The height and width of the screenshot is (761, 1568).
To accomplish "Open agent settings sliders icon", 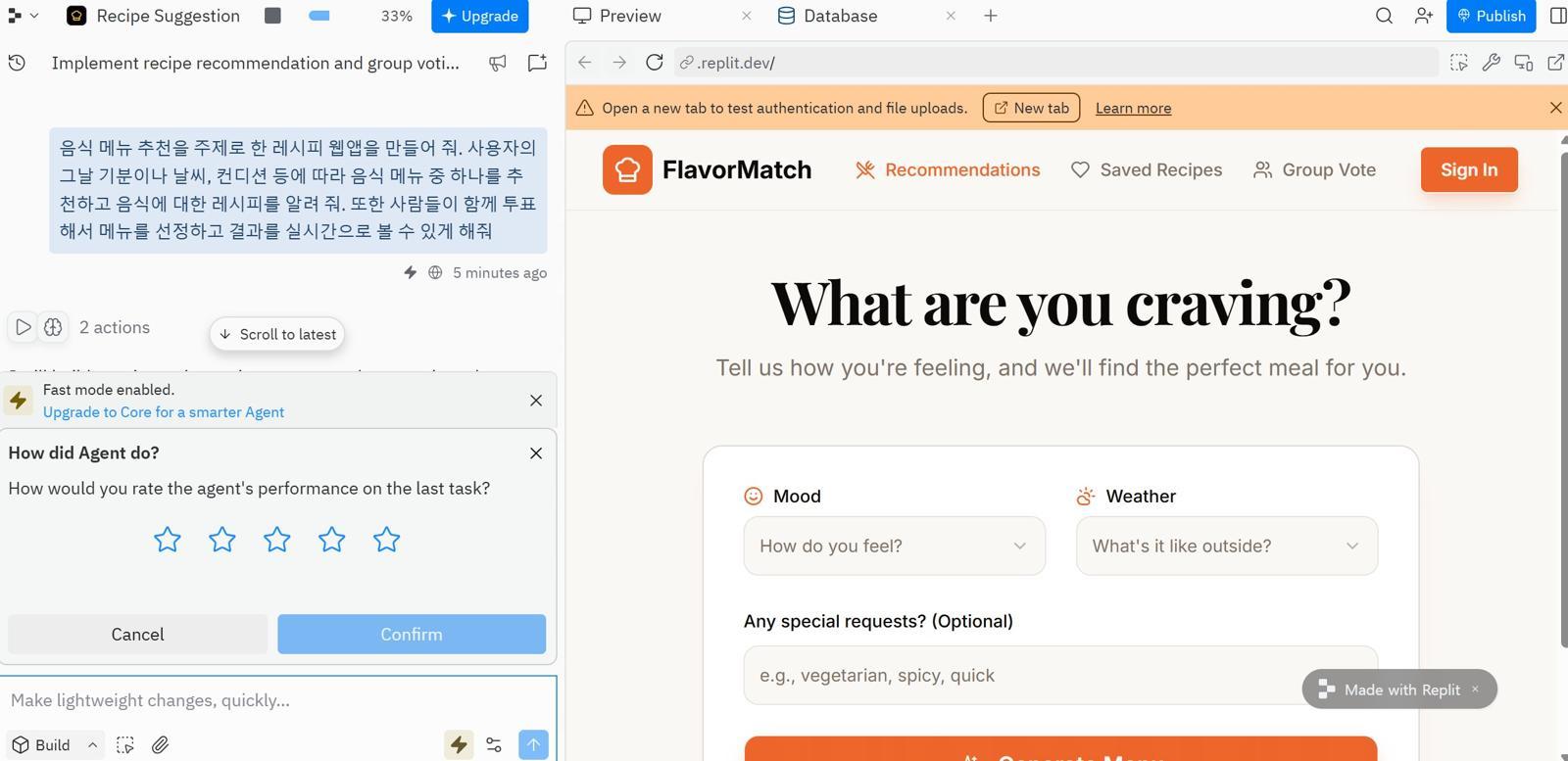I will pos(494,745).
